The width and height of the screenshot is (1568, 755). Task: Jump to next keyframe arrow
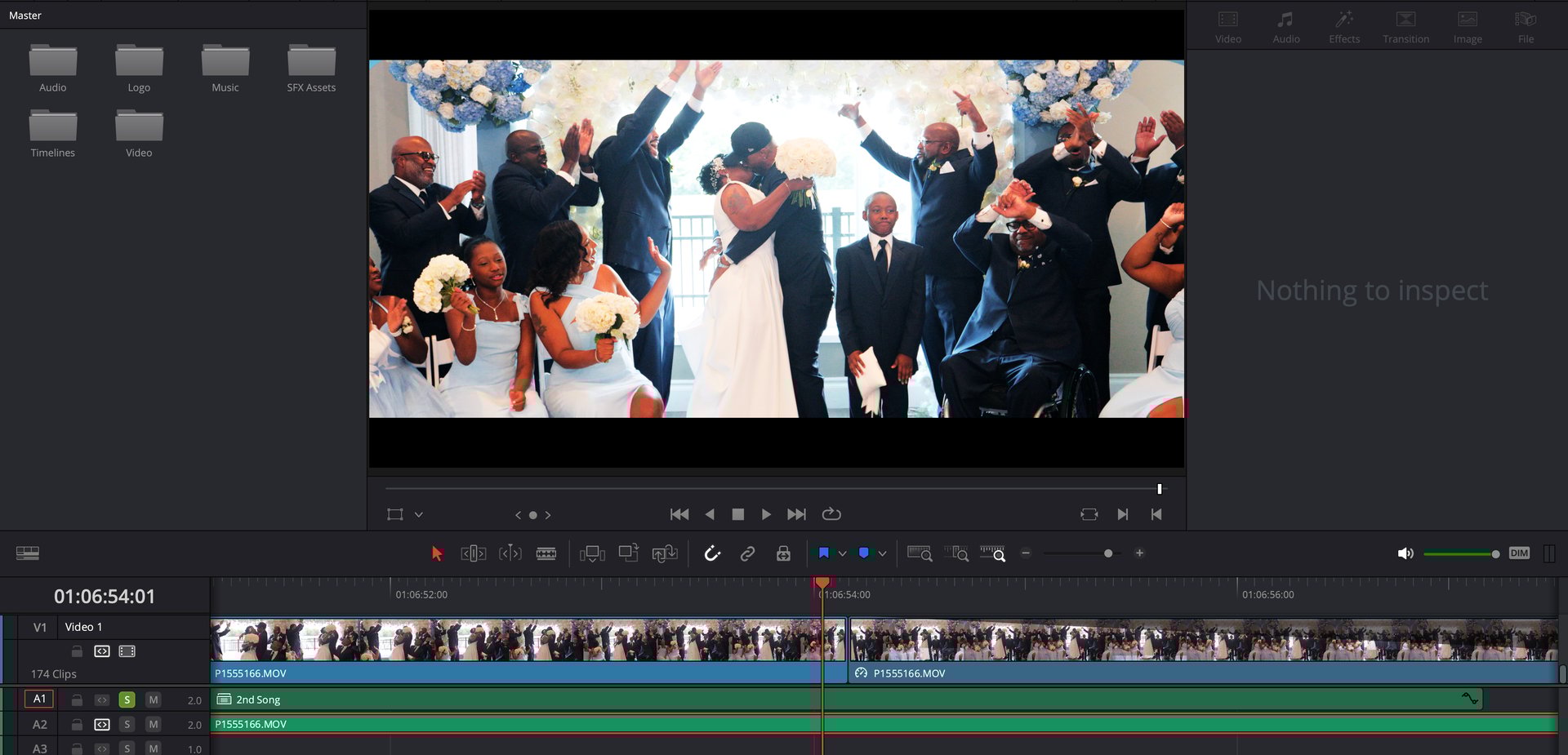click(x=548, y=515)
